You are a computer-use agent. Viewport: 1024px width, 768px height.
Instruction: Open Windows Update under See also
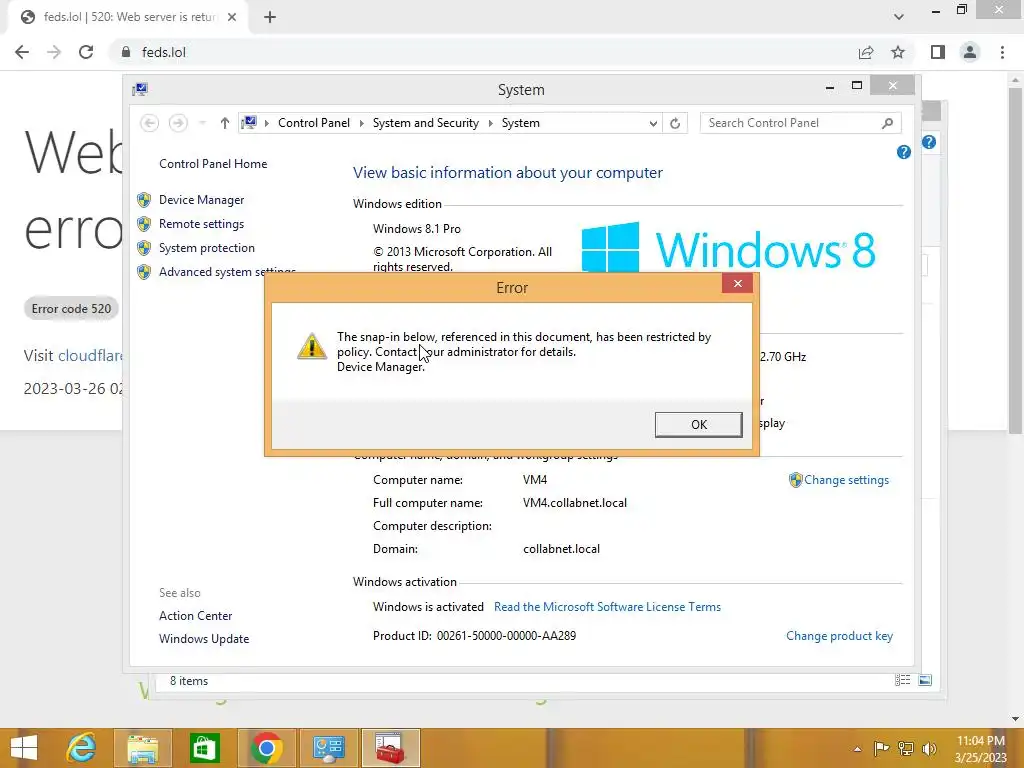click(204, 639)
